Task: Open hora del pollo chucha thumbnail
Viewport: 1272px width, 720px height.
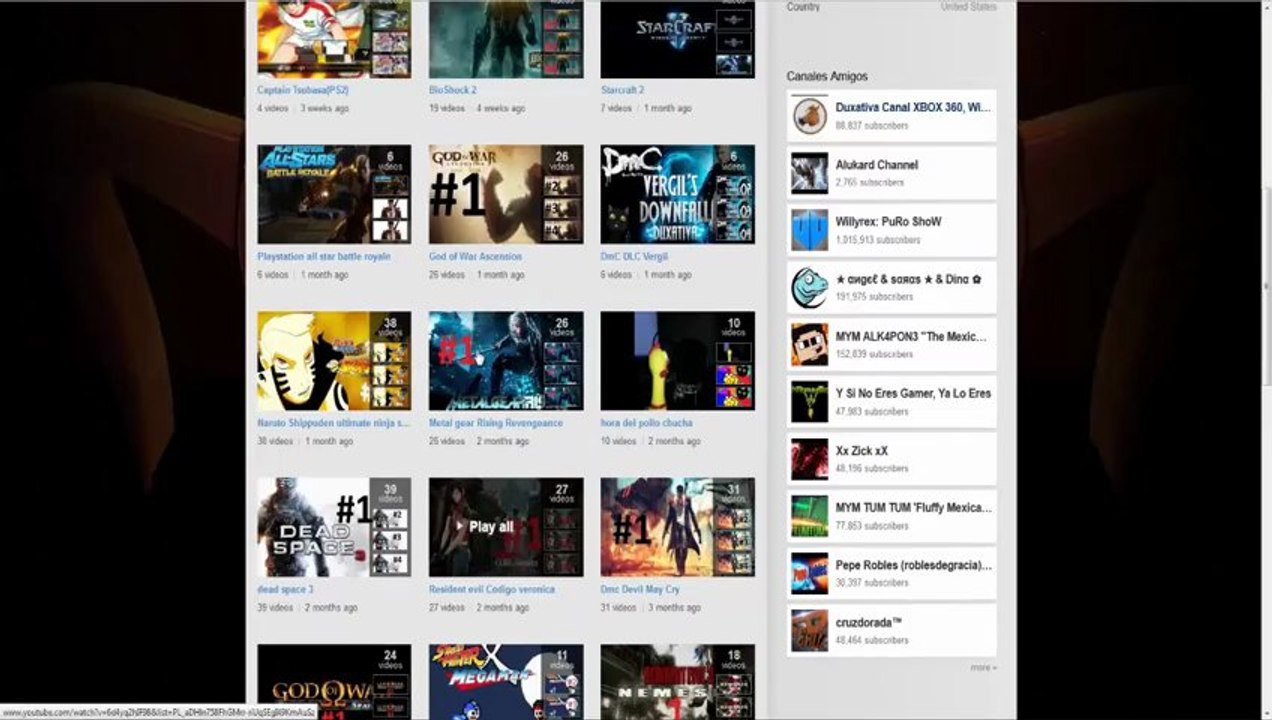Action: (x=678, y=360)
